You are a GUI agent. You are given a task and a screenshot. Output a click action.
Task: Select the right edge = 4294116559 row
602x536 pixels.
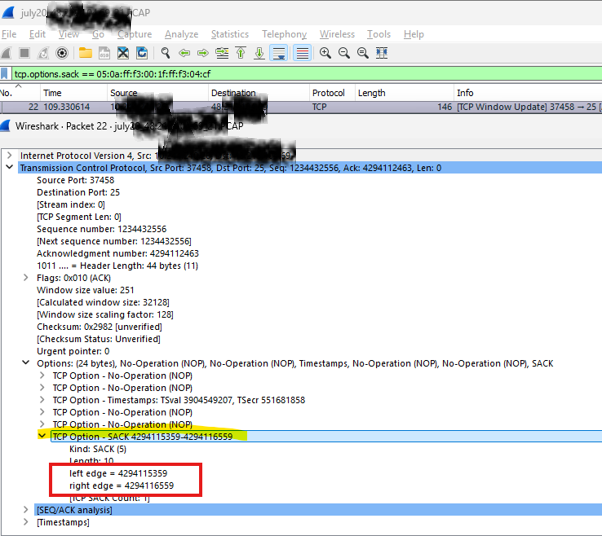(x=121, y=486)
